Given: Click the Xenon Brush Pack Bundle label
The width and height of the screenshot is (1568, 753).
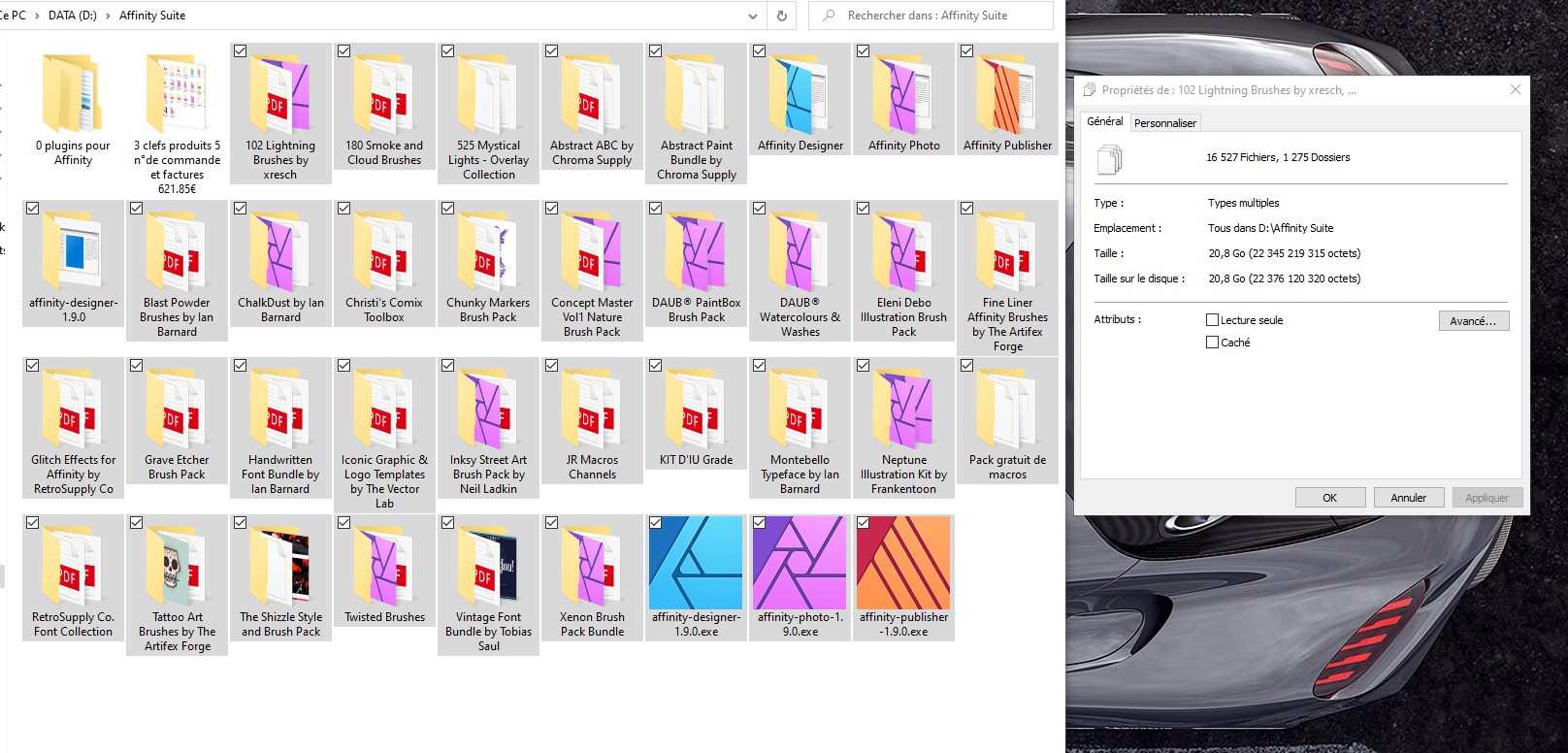Looking at the screenshot, I should 592,624.
